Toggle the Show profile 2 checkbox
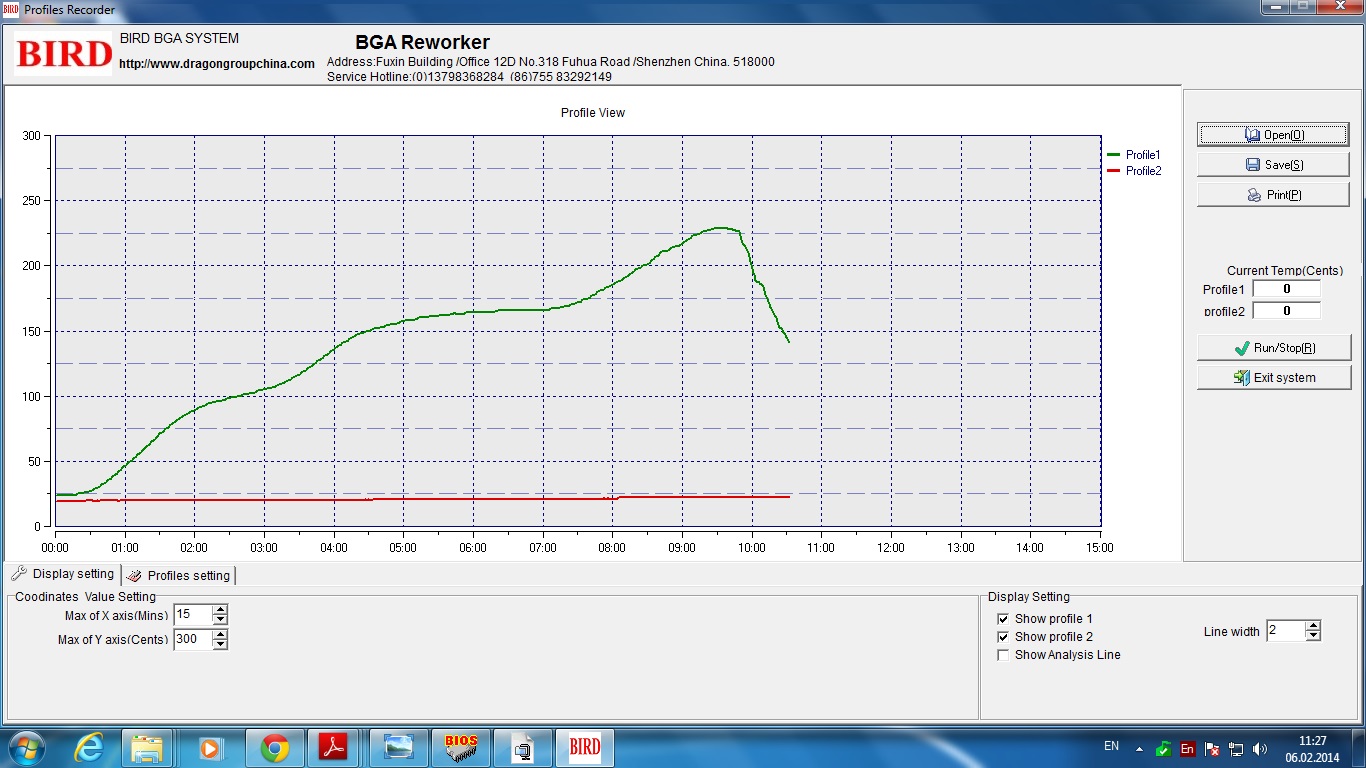This screenshot has height=768, width=1366. point(1003,637)
